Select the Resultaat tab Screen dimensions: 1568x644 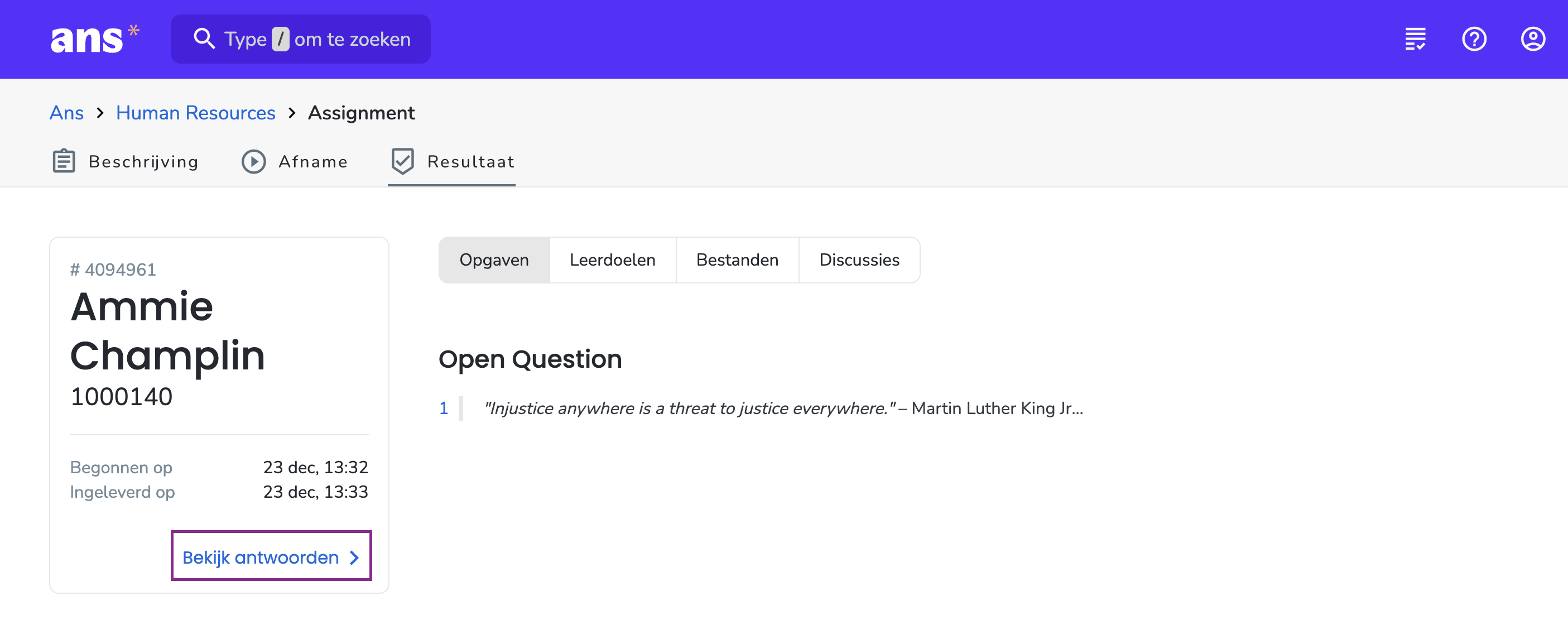[x=452, y=161]
